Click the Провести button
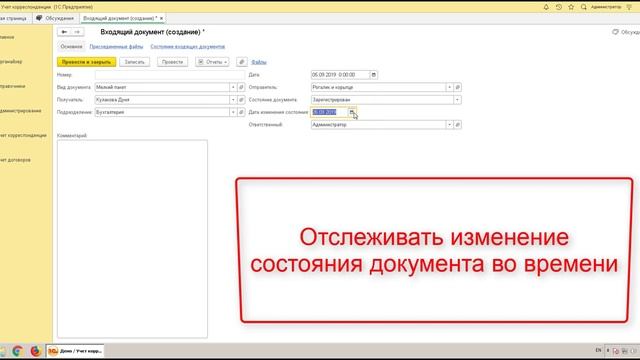The width and height of the screenshot is (640, 360). tap(172, 62)
